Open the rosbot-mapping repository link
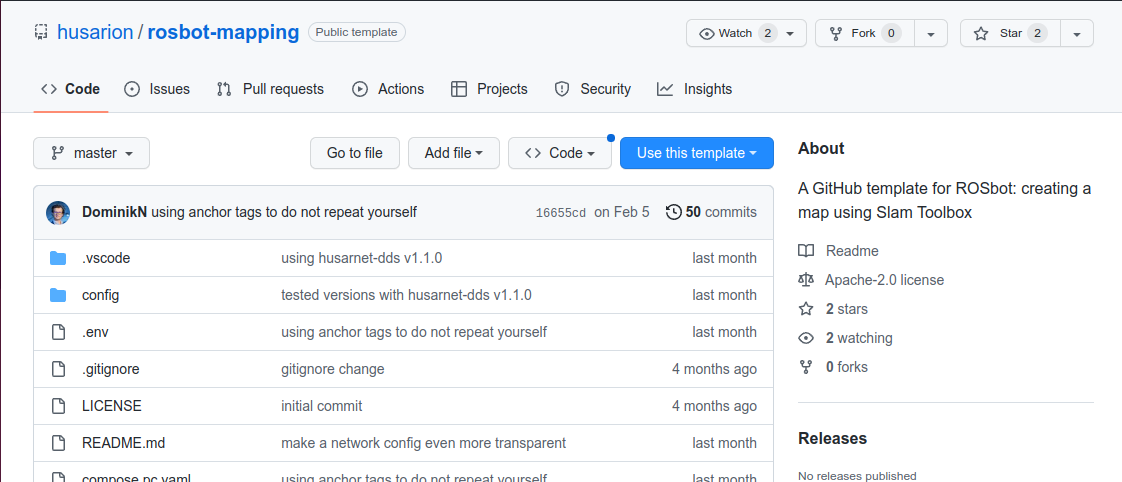Screen dimensions: 1122x482 pos(223,32)
